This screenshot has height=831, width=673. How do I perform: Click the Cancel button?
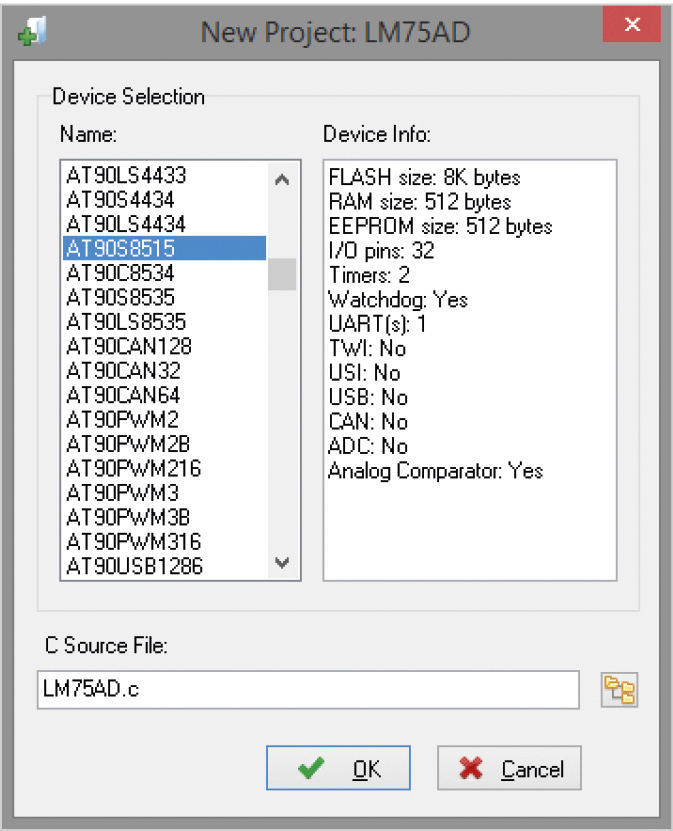tap(509, 768)
